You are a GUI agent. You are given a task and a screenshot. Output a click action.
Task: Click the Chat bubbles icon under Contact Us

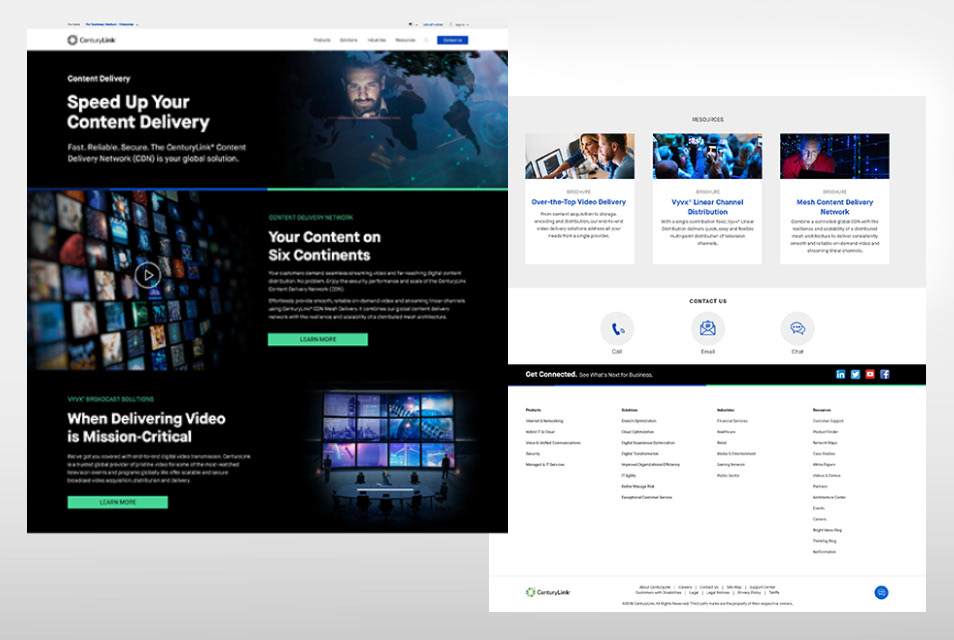click(797, 329)
